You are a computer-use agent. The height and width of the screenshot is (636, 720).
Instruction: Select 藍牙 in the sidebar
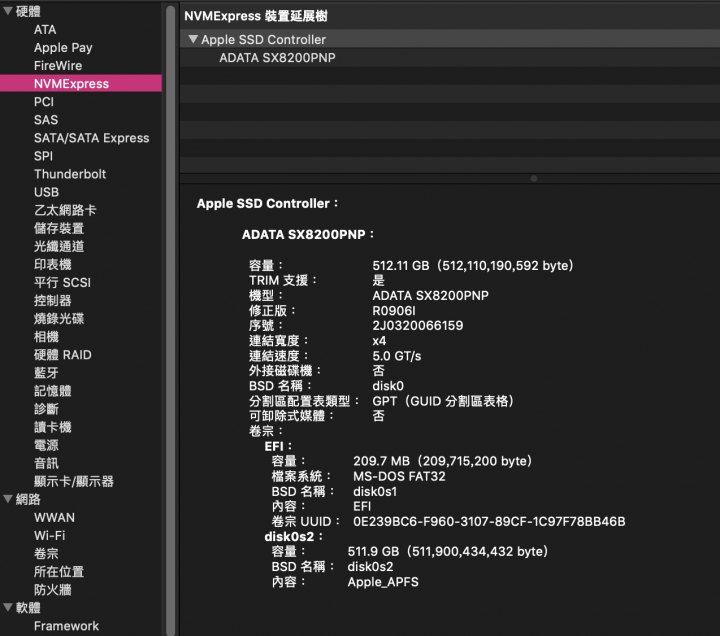coord(46,373)
